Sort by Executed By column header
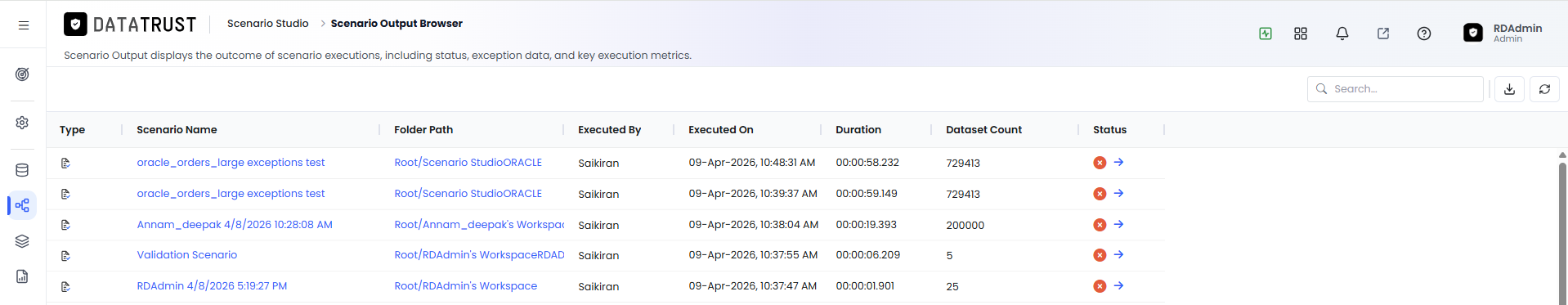This screenshot has width=1568, height=305. point(609,130)
